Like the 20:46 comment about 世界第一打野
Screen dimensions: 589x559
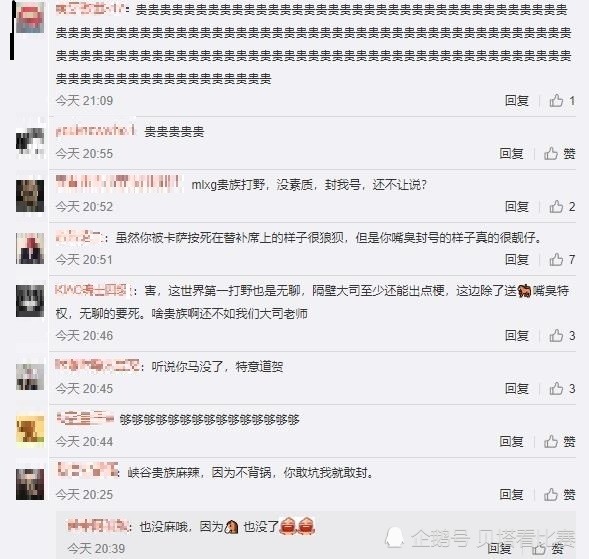(562, 335)
